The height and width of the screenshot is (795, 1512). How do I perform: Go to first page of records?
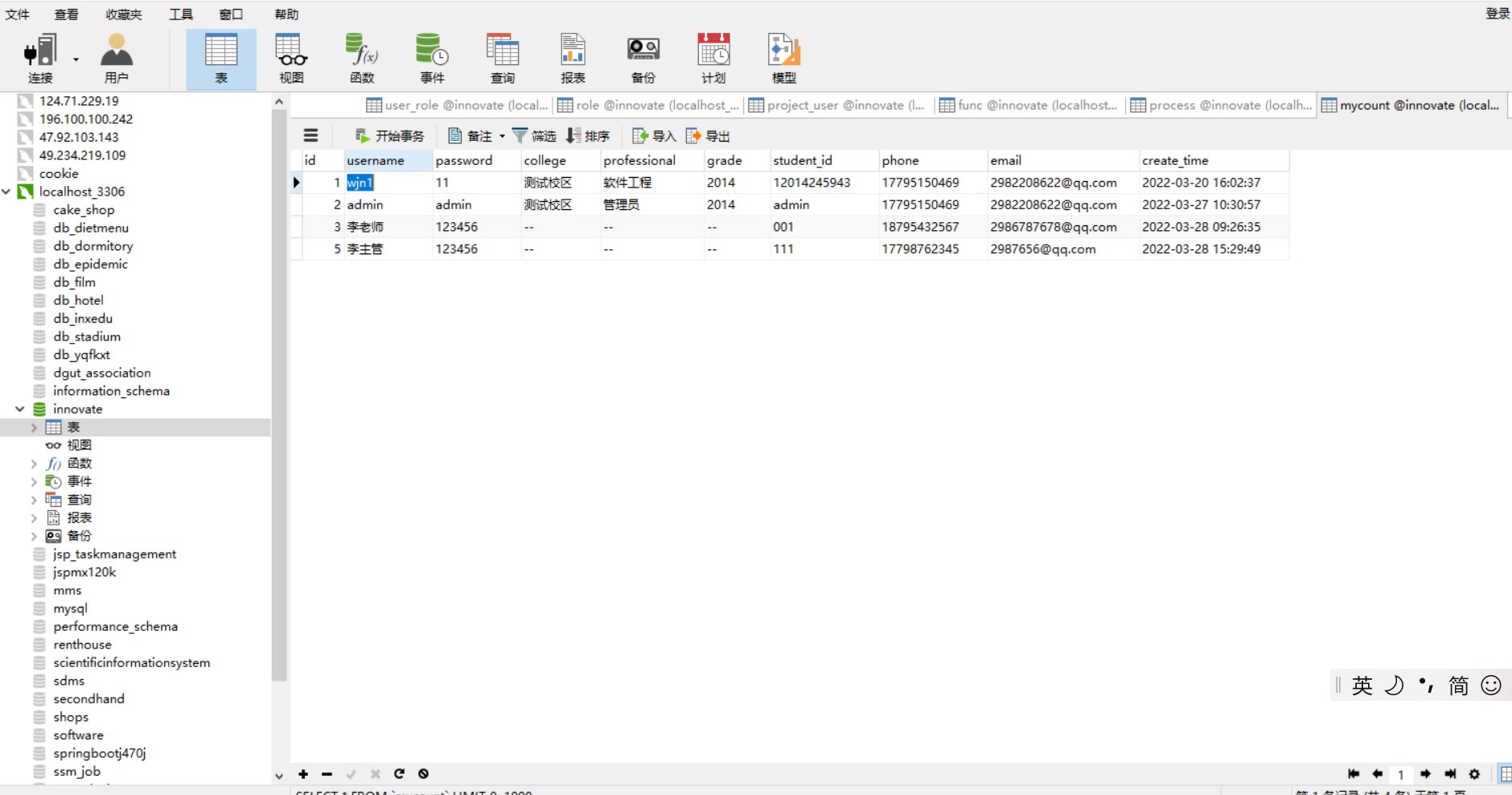[x=1354, y=774]
